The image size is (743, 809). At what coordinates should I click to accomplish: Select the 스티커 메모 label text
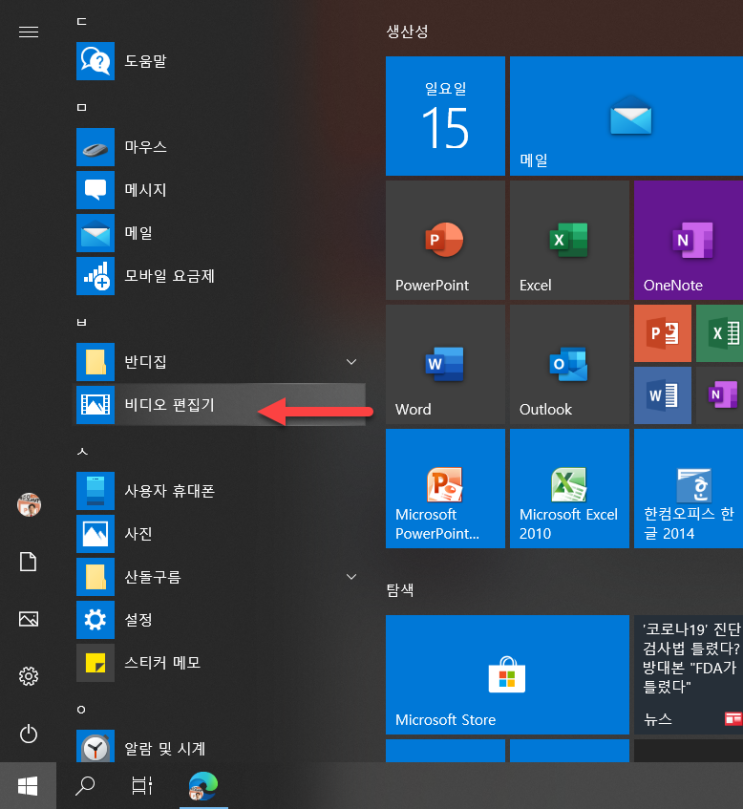pyautogui.click(x=163, y=662)
